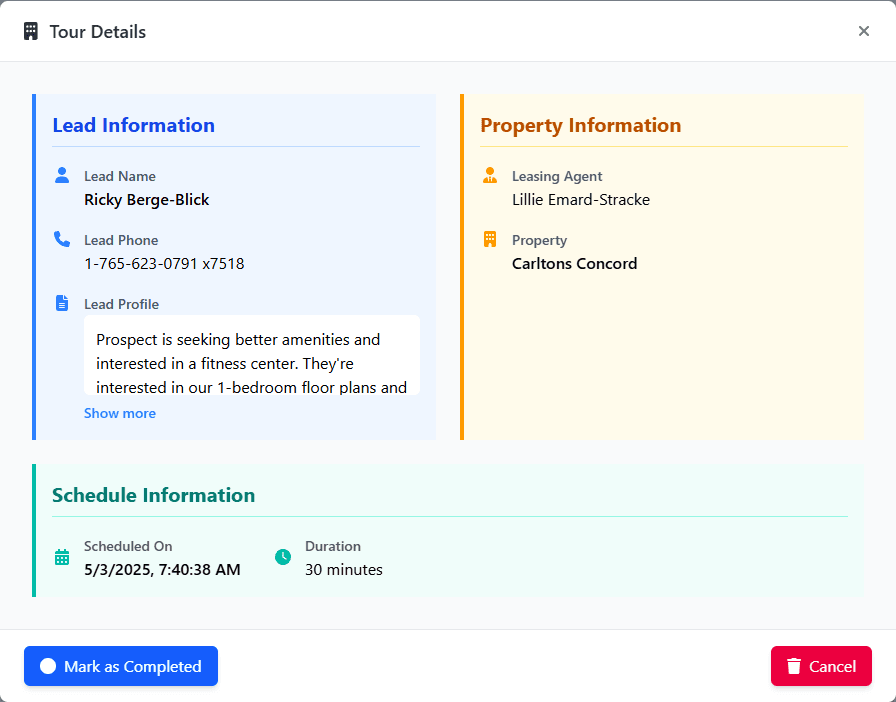Image resolution: width=896 pixels, height=702 pixels.
Task: Select the Leasing Agent person icon
Action: tap(489, 173)
